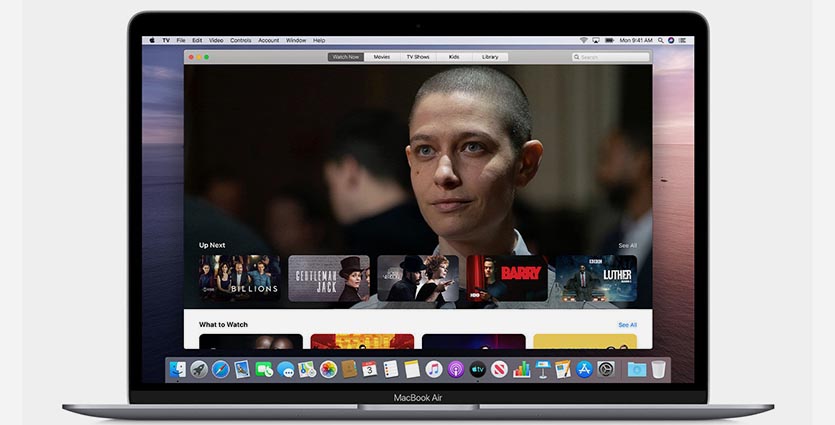
Task: Open System Preferences from the dock
Action: 606,369
